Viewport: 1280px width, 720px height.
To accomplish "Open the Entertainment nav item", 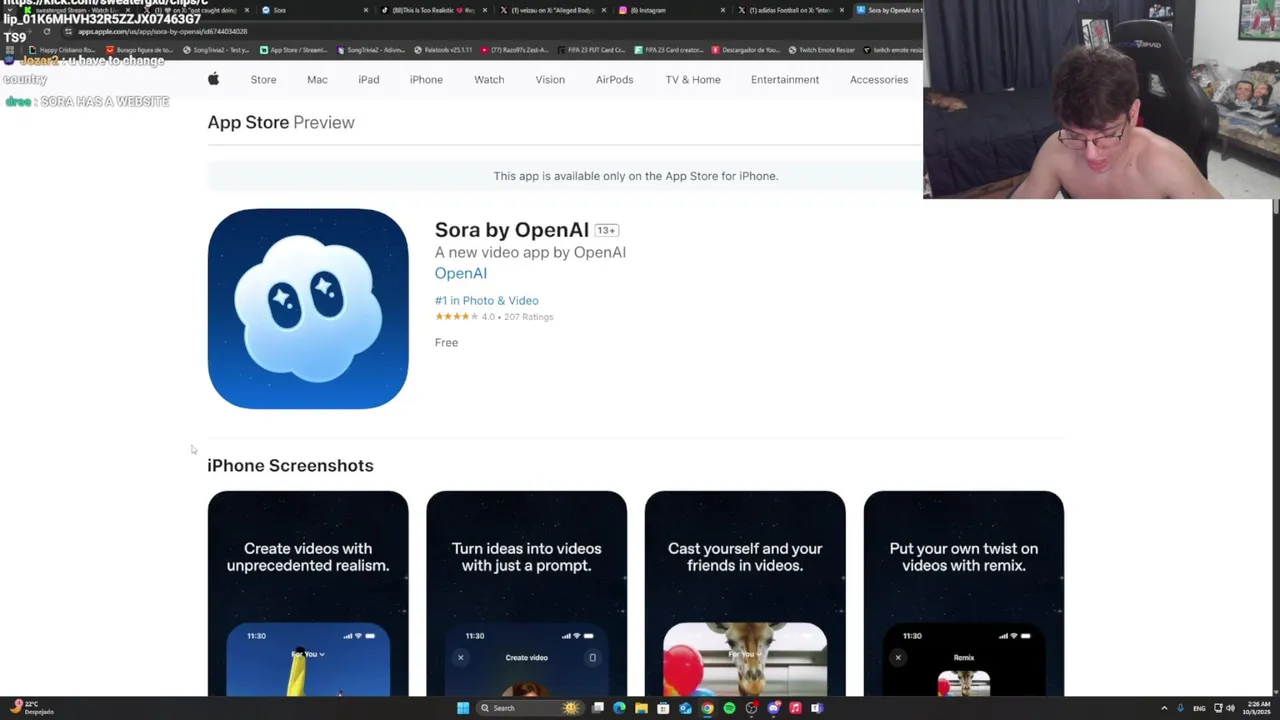I will 785,79.
